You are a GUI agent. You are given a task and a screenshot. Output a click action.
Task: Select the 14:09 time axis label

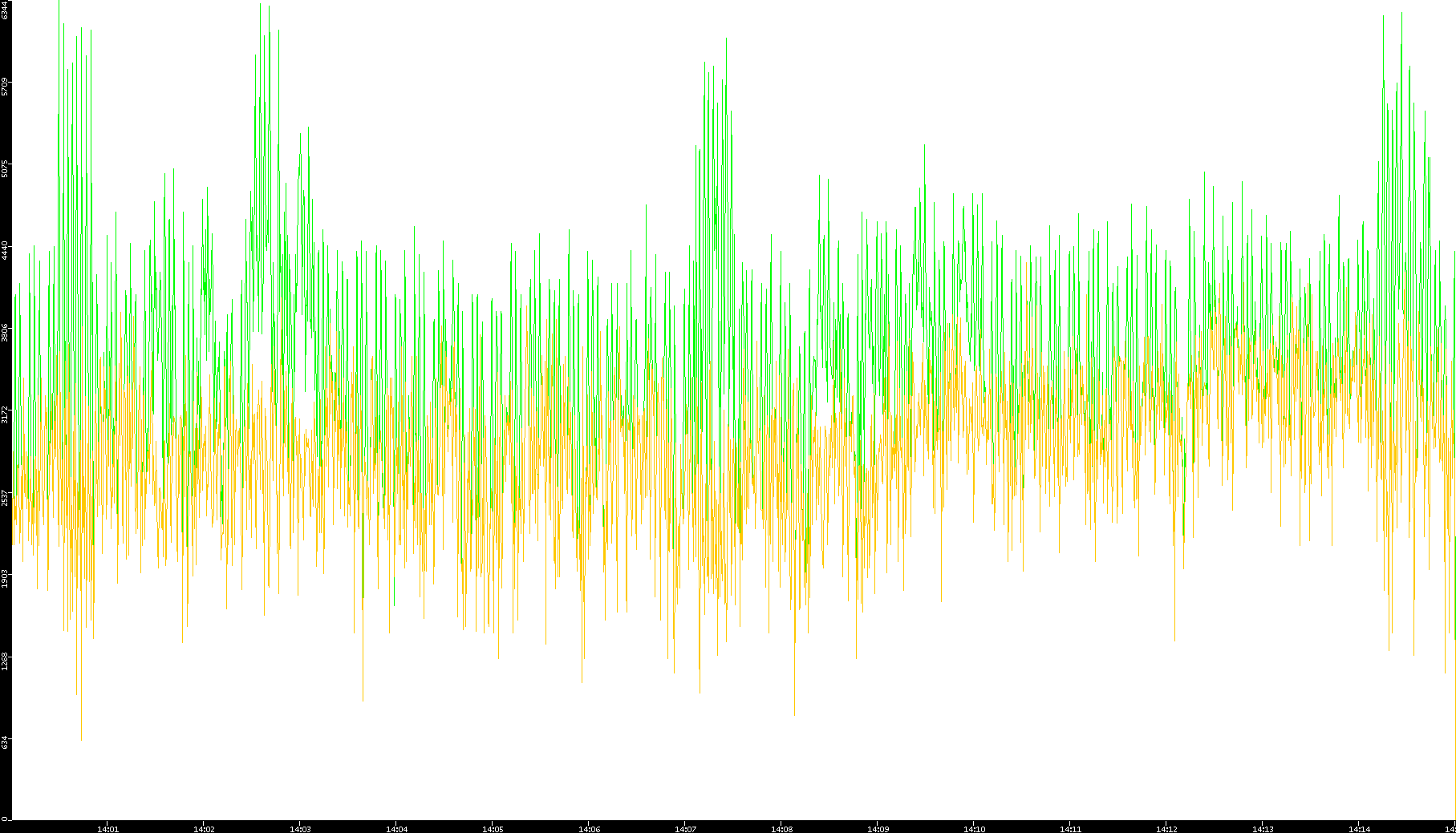click(x=878, y=829)
